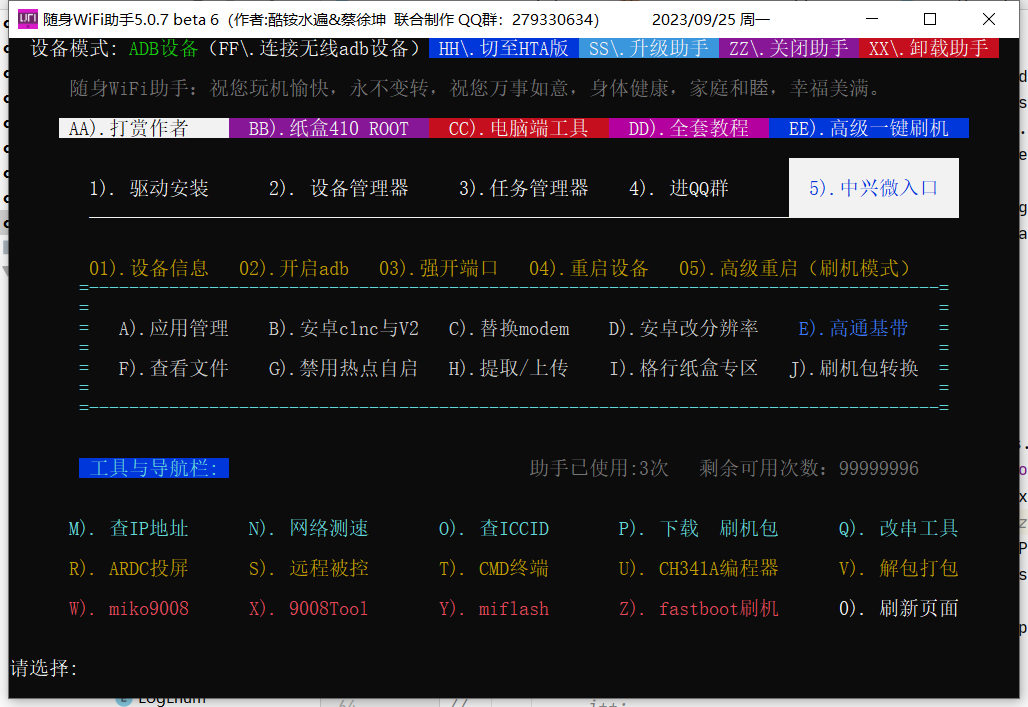Open DD). 全套教程 tutorials
1028x707 pixels.
688,128
